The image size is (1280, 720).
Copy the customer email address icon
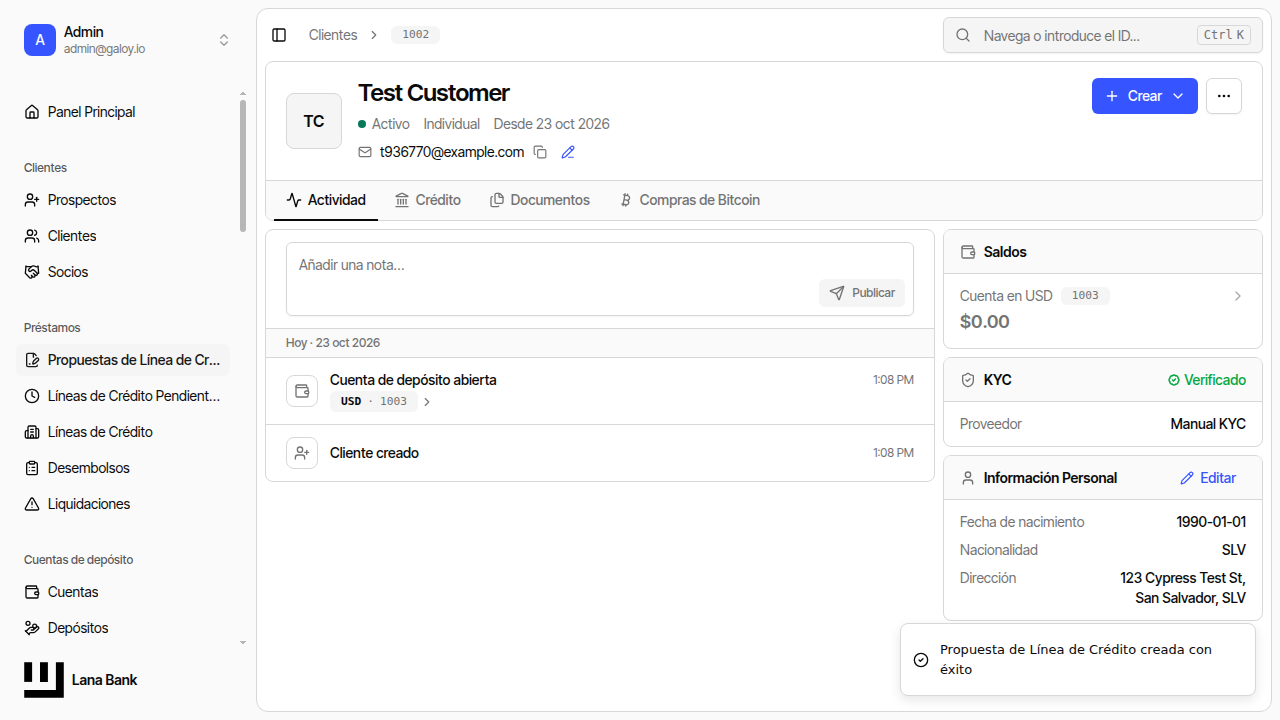pyautogui.click(x=540, y=152)
